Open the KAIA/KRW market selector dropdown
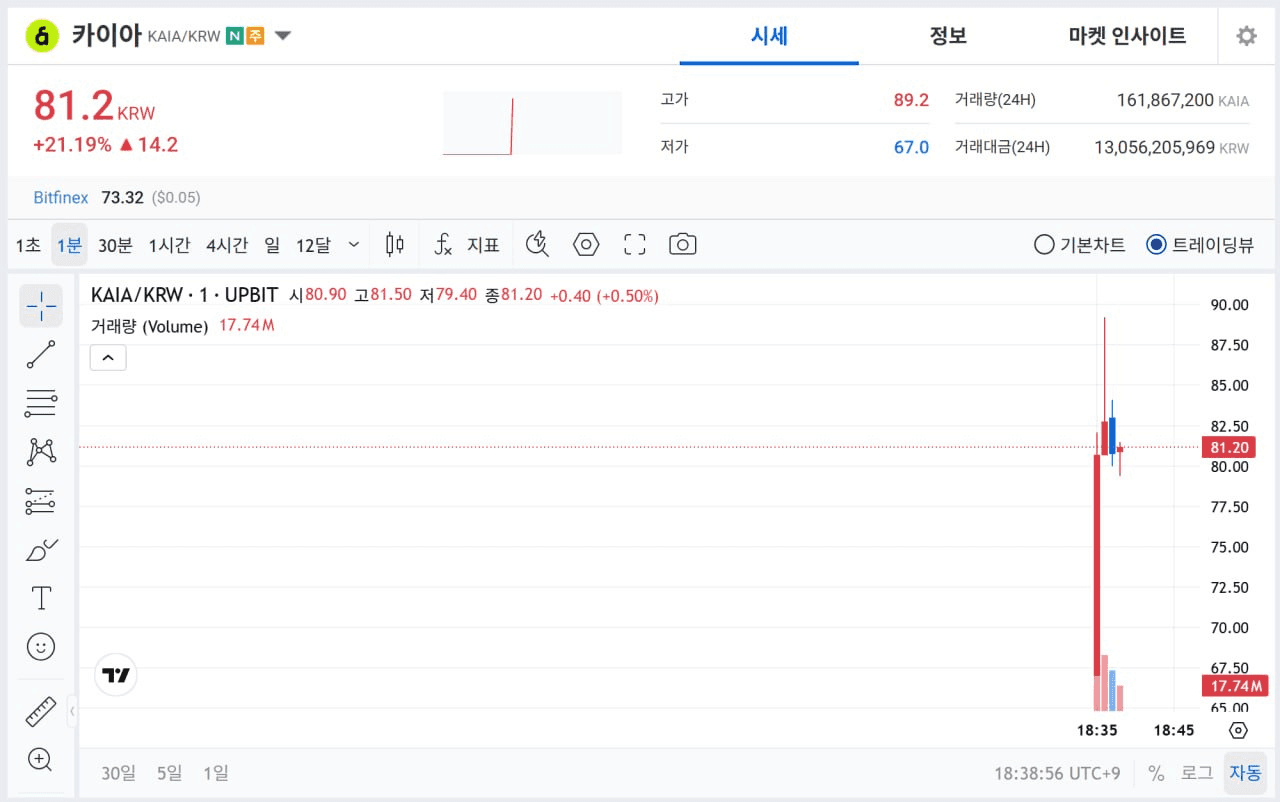Viewport: 1280px width, 802px height. (x=283, y=36)
